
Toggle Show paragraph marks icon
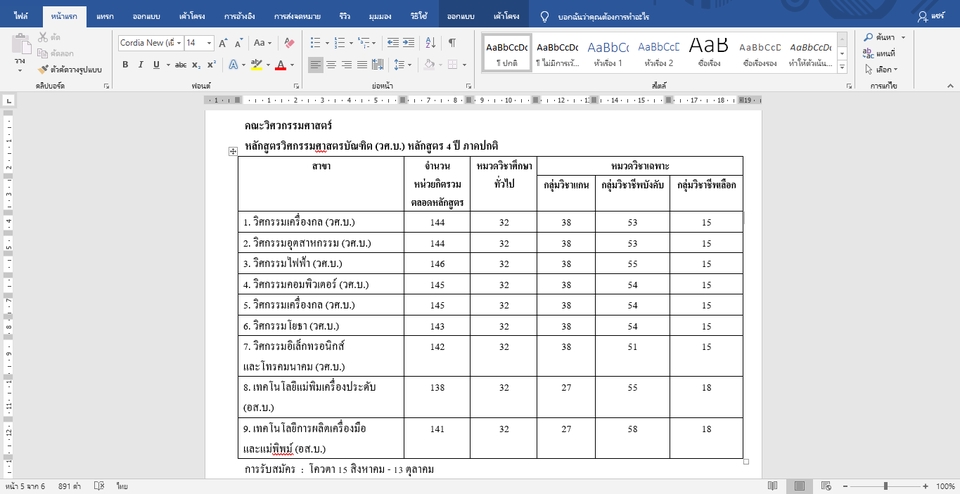tap(452, 43)
